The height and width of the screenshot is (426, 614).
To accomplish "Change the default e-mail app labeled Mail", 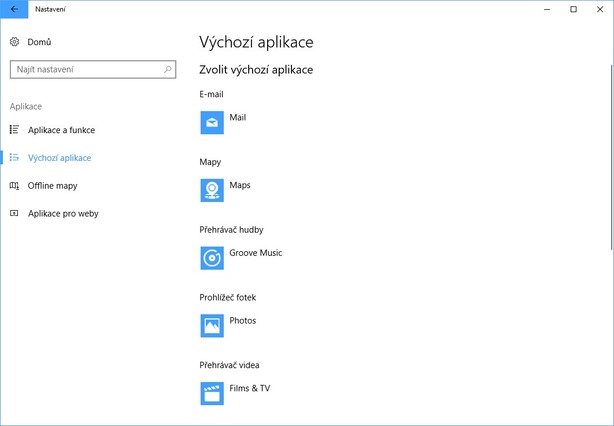I will (237, 118).
